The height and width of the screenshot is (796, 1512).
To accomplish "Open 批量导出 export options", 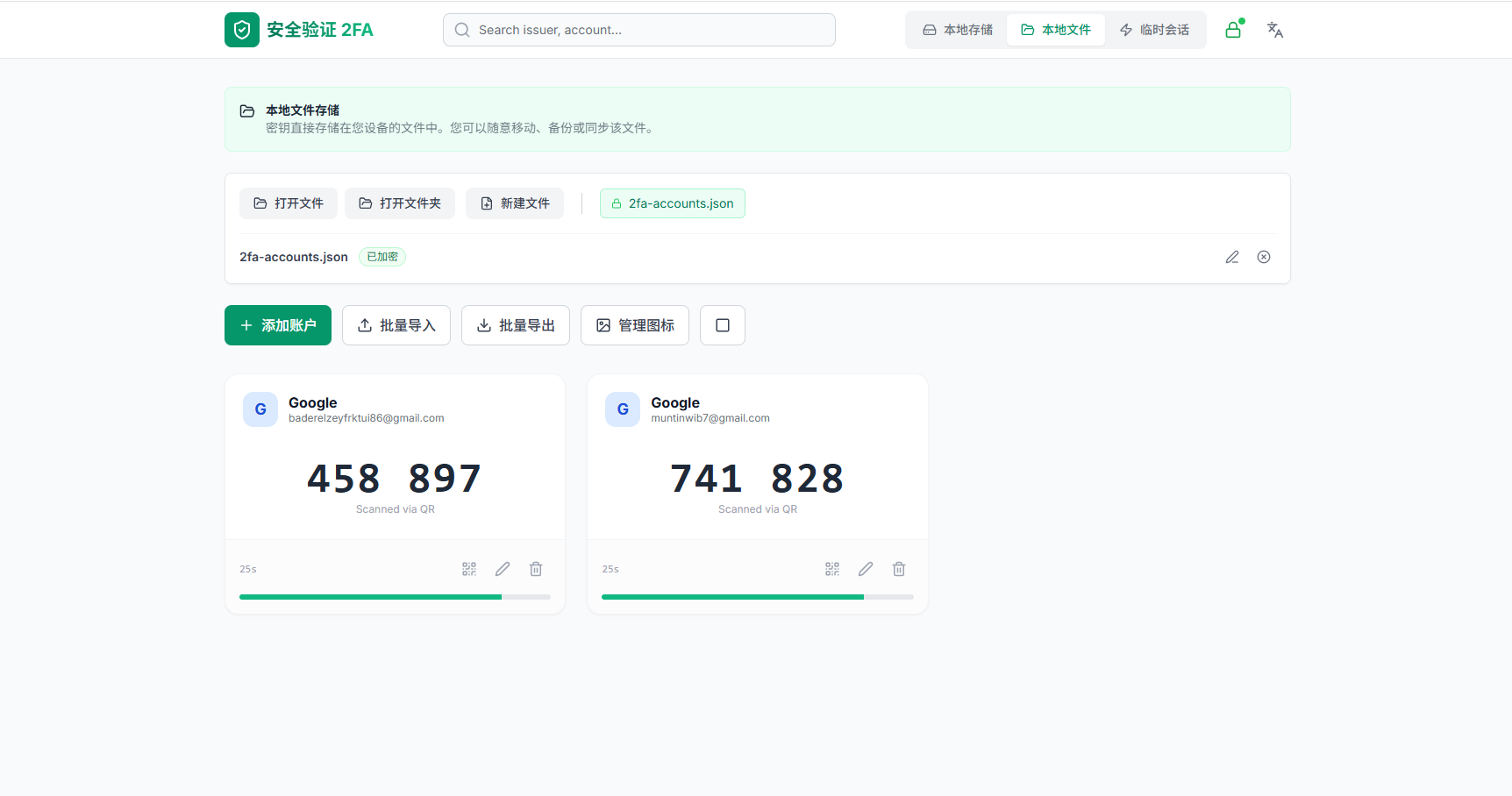I will coord(516,325).
